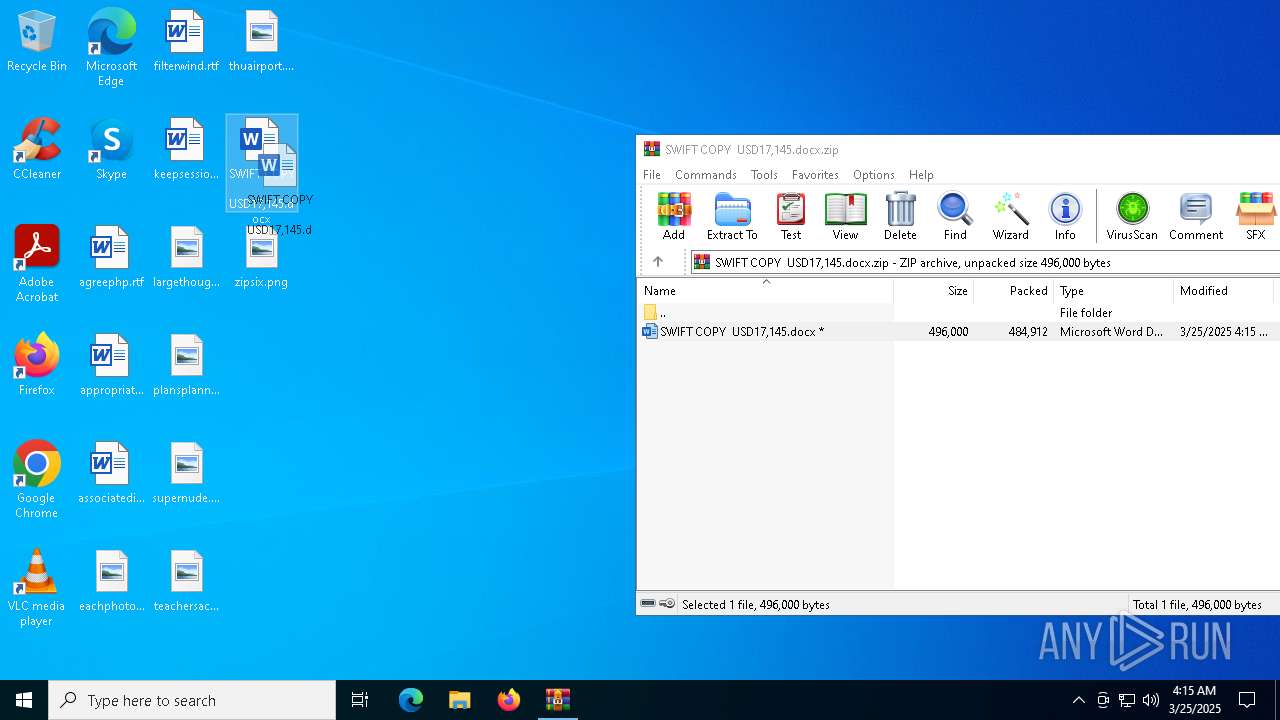Open the Find tool in WinRAR

955,217
